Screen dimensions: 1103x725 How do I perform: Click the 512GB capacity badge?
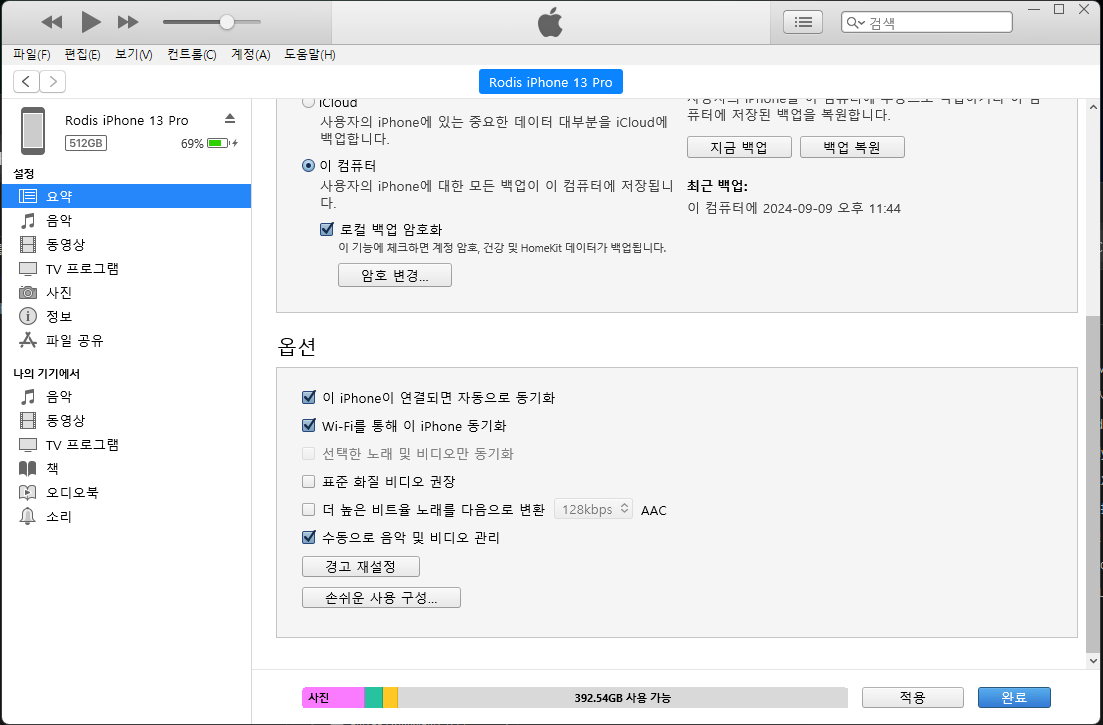(x=86, y=143)
